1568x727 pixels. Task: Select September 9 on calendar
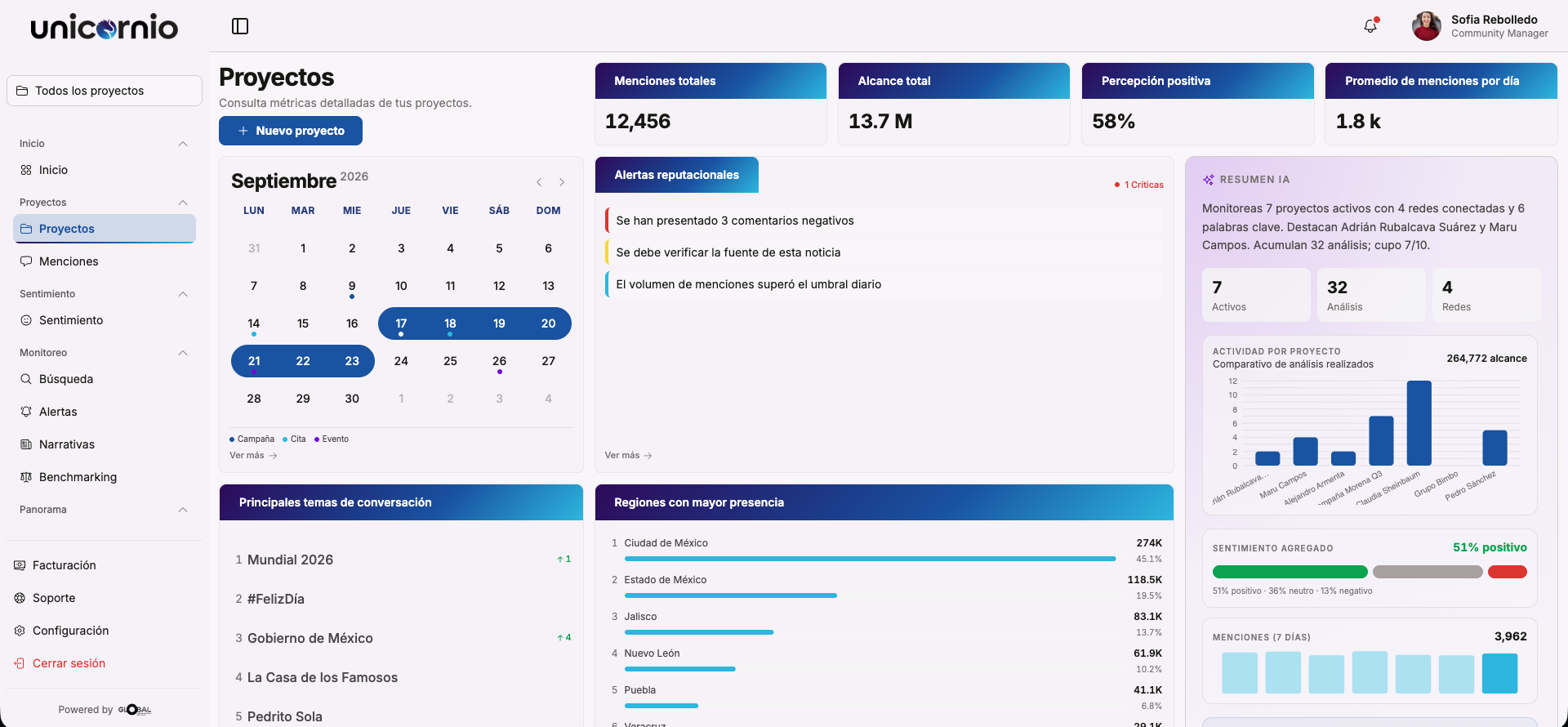coord(352,286)
